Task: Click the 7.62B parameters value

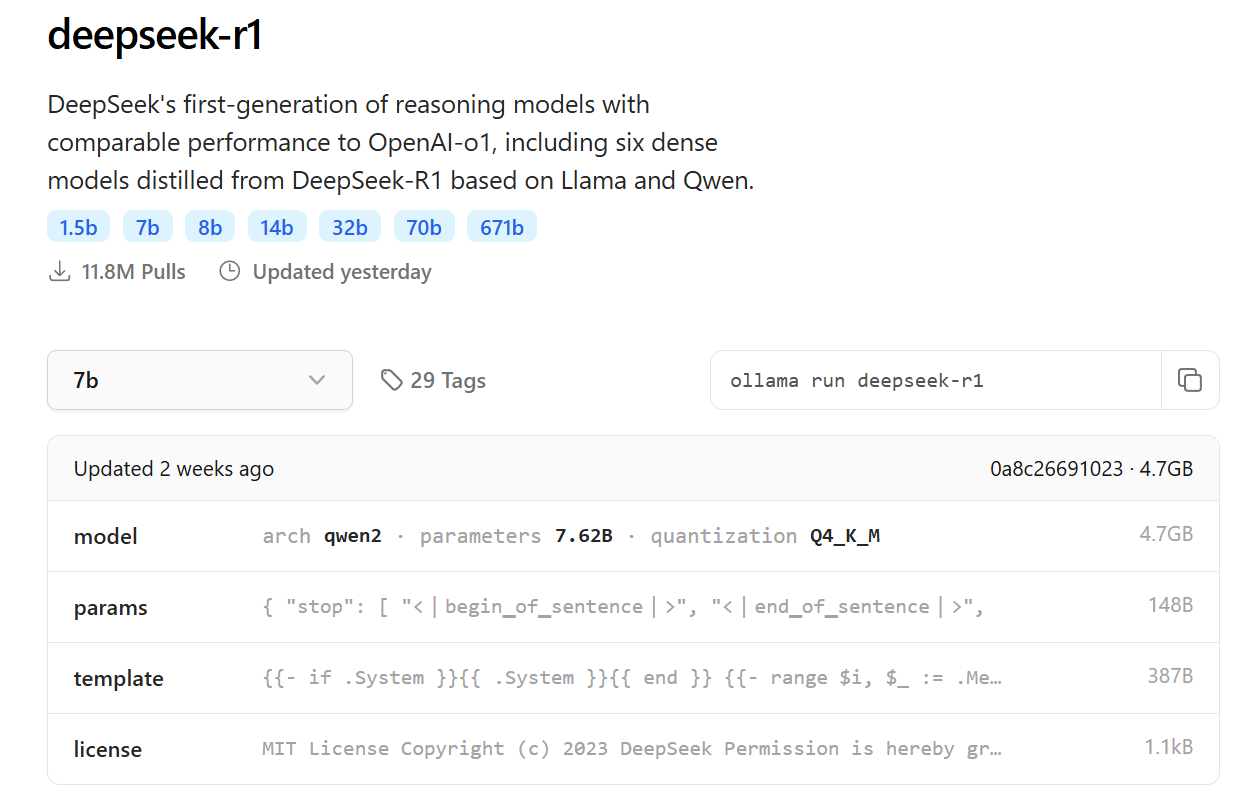Action: tap(584, 536)
